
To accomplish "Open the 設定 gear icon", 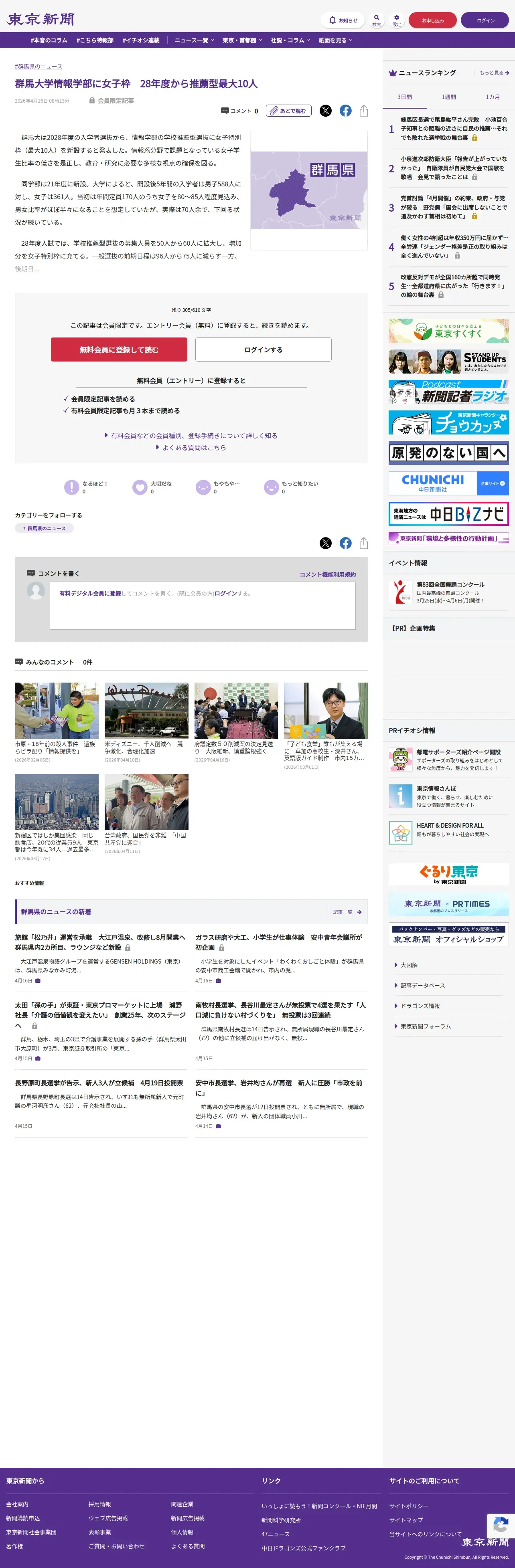I will click(397, 20).
